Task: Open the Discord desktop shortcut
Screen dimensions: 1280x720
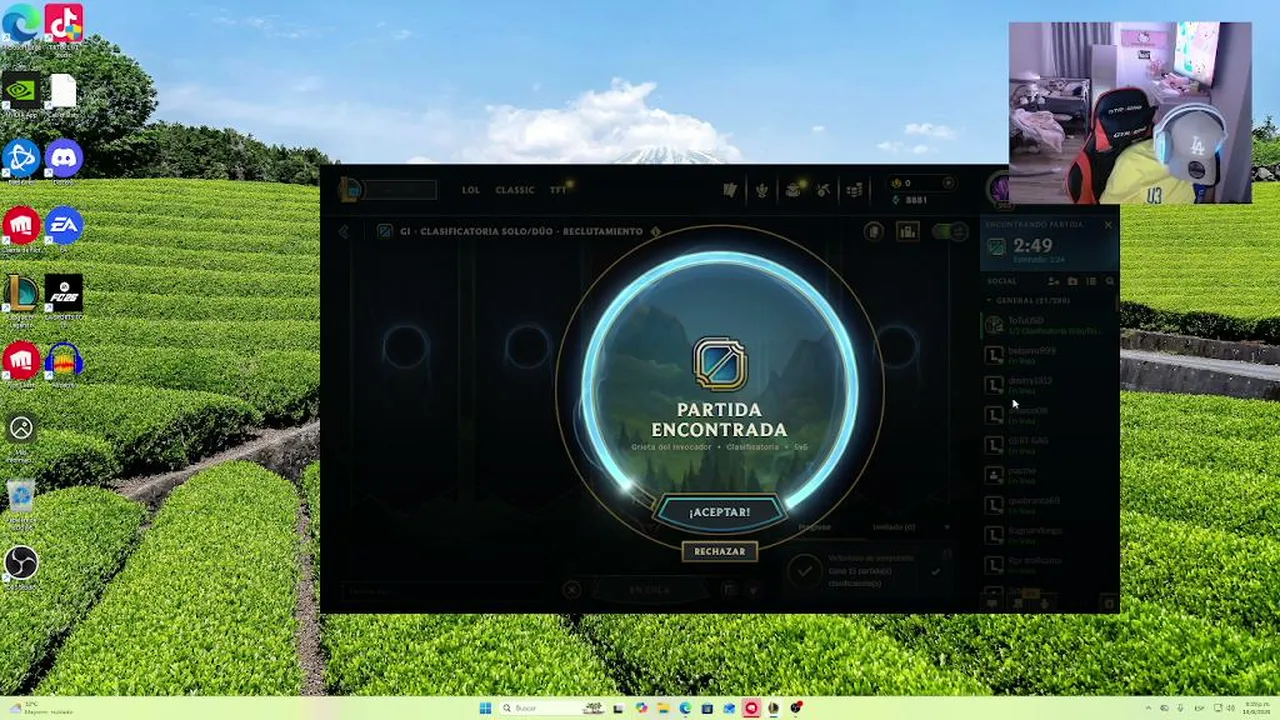Action: click(64, 160)
